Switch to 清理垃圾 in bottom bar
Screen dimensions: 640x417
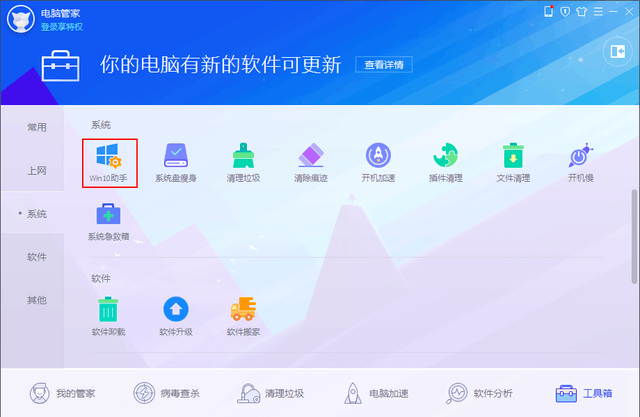(271, 393)
